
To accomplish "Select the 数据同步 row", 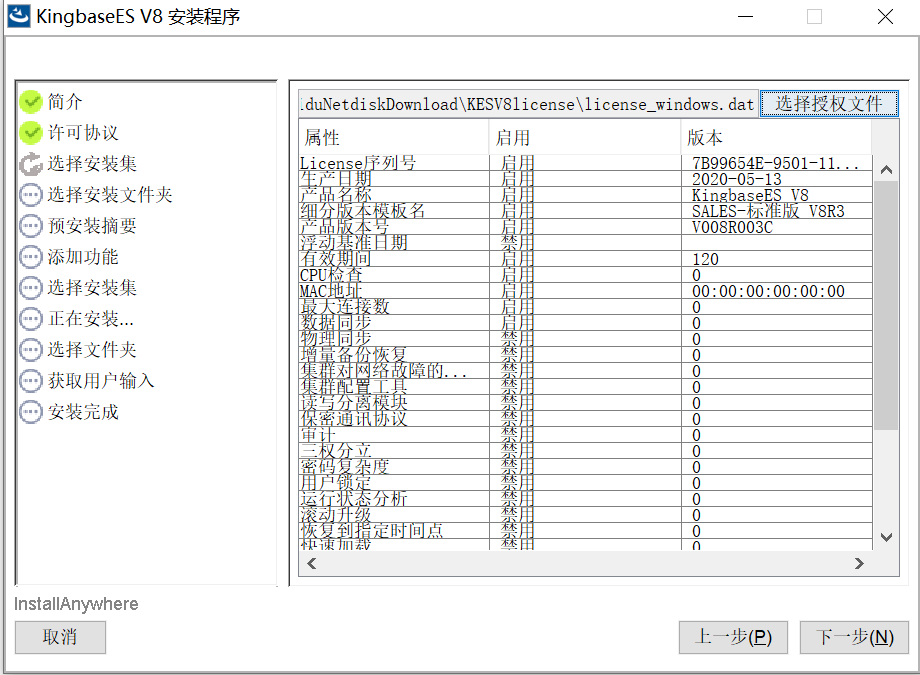I will click(586, 323).
